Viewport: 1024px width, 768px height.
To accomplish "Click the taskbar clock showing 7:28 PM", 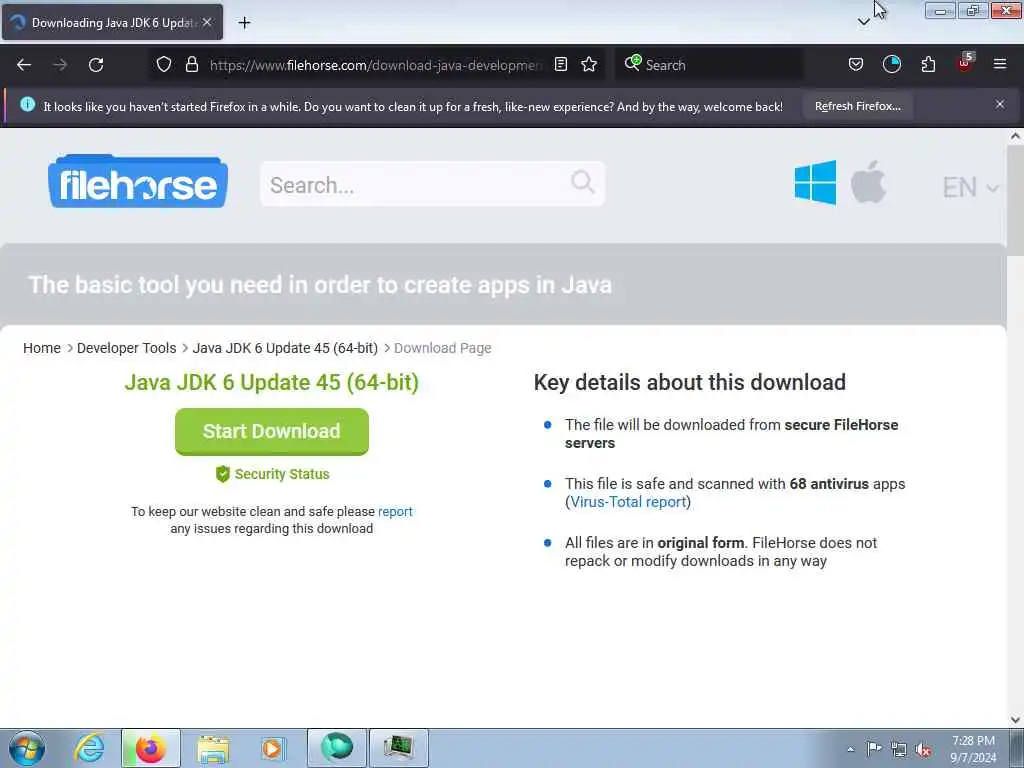I will click(973, 749).
